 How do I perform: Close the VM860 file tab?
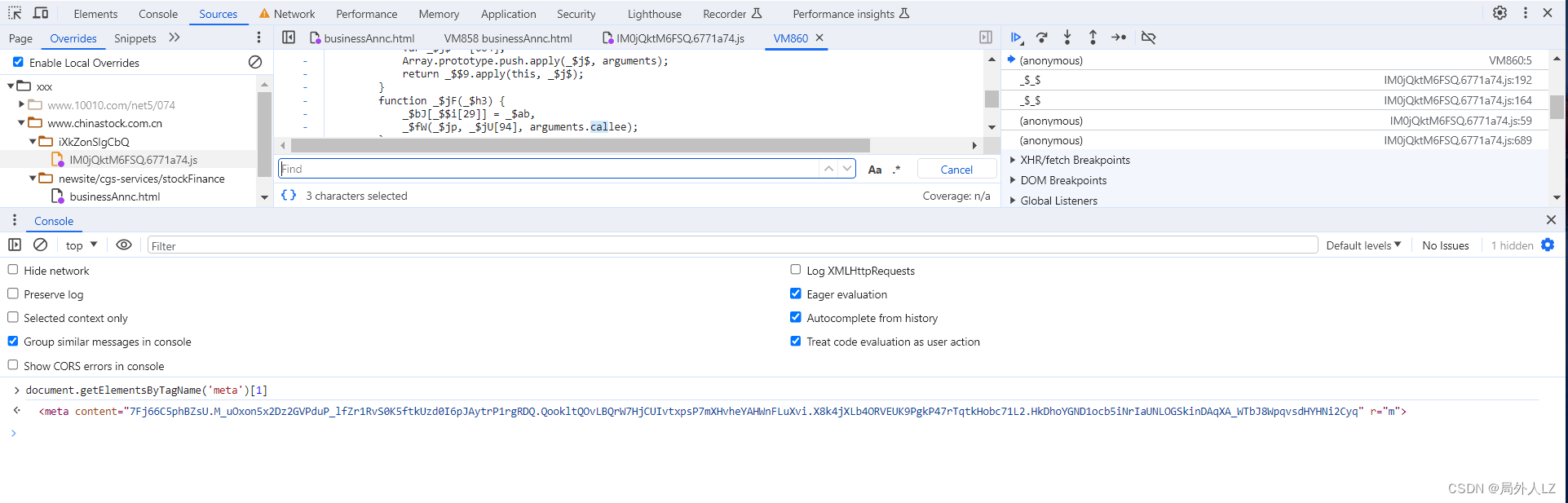click(819, 38)
